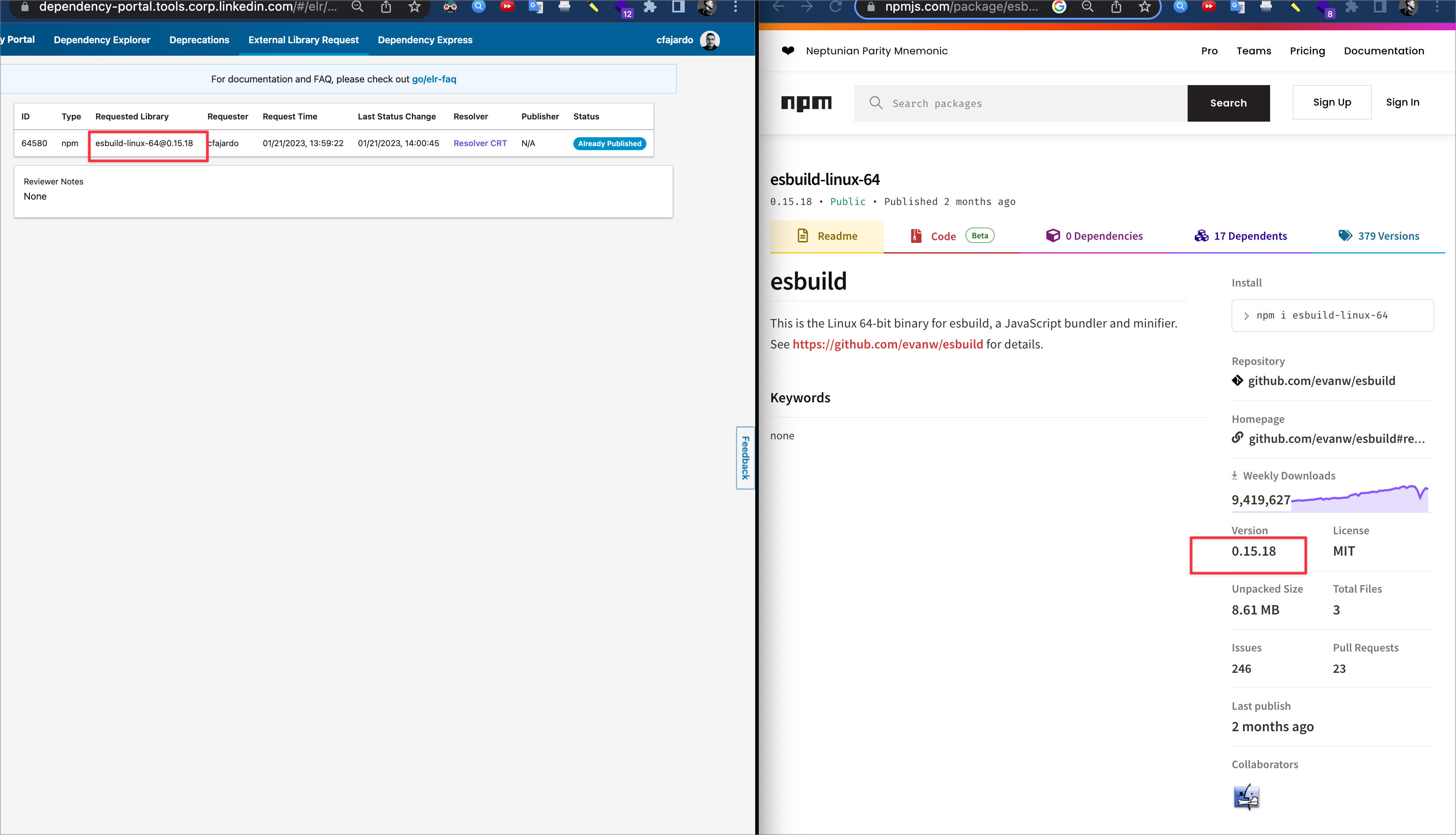Click the share icon in the left browser toolbar
Screen dimensions: 1456x835
click(x=387, y=7)
